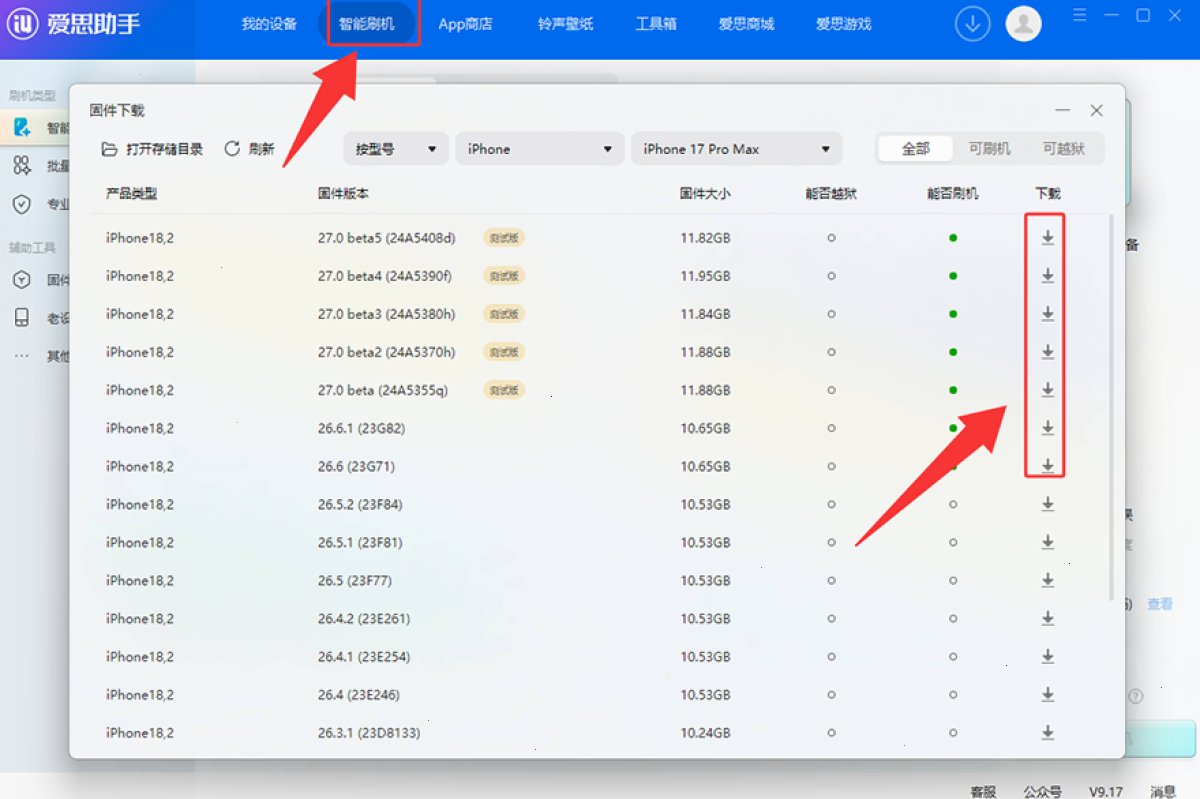This screenshot has height=799, width=1200.
Task: Open 公众号 in status bar
Action: tap(1042, 790)
